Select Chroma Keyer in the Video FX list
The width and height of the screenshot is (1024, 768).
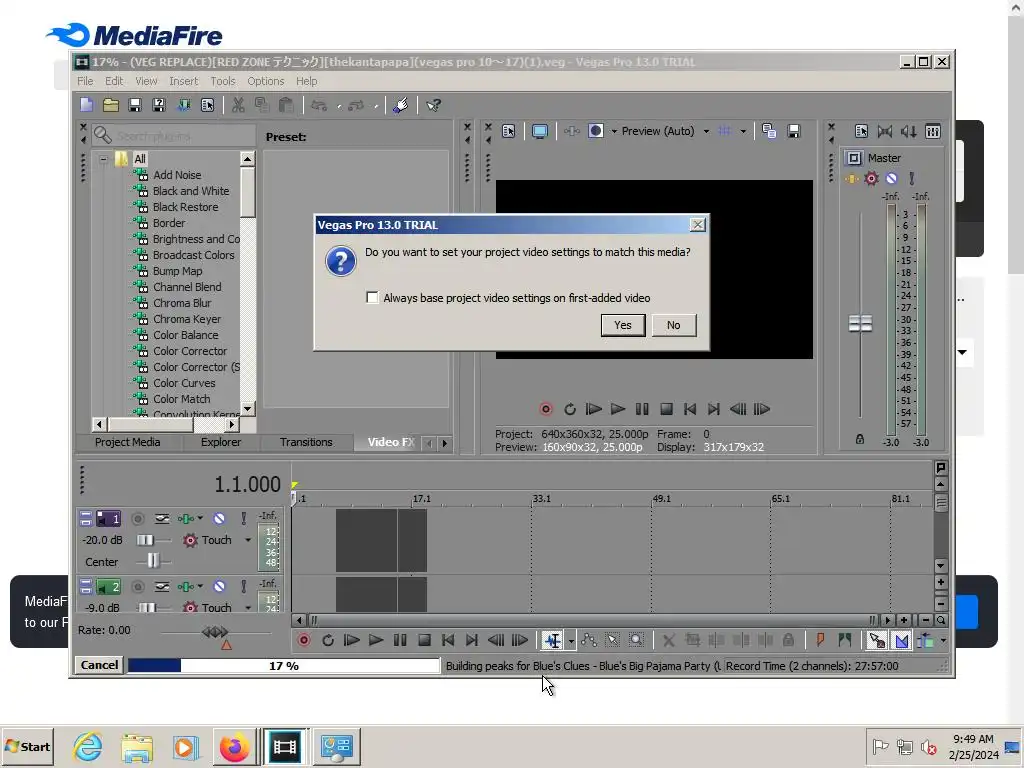click(x=187, y=319)
